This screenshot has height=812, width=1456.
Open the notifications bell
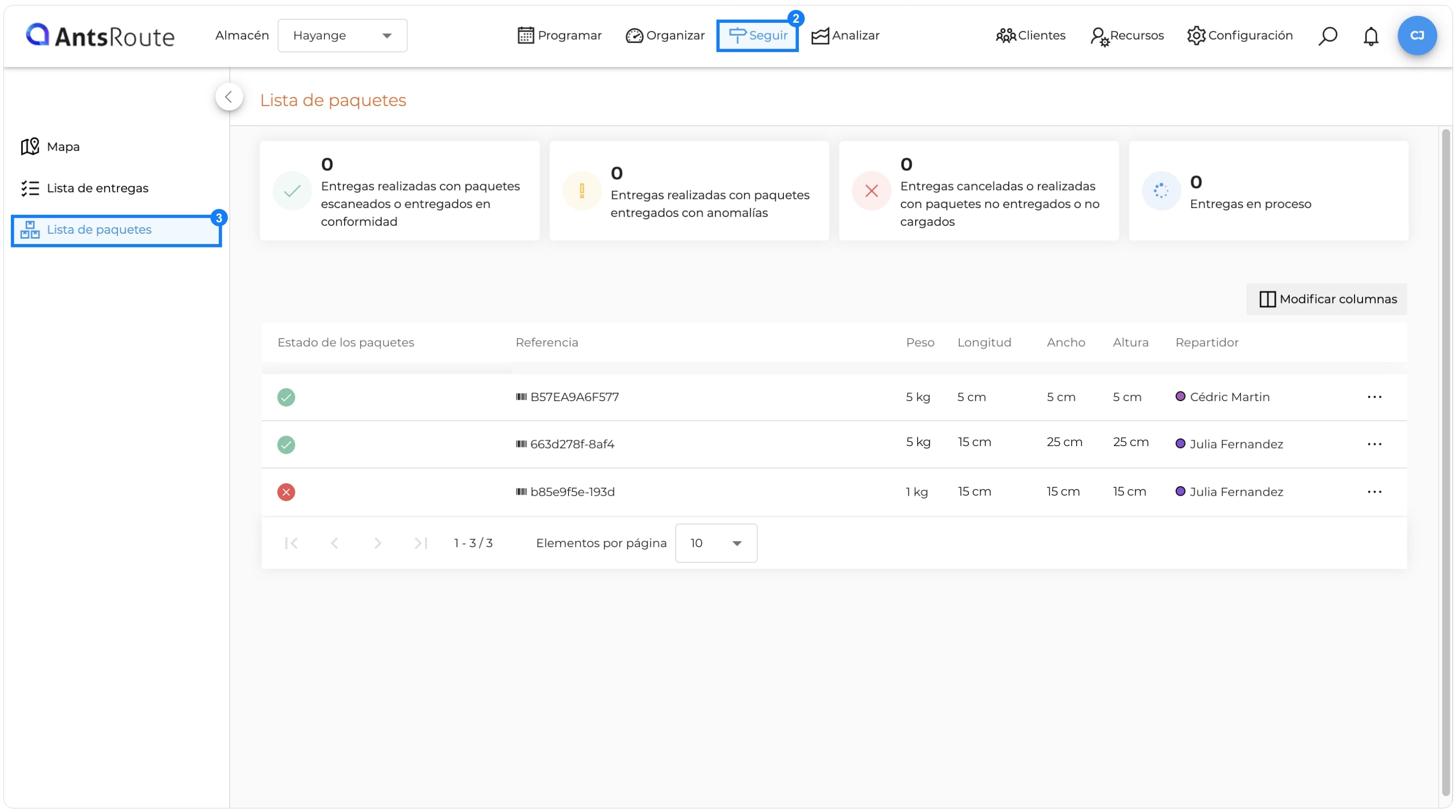(x=1371, y=36)
